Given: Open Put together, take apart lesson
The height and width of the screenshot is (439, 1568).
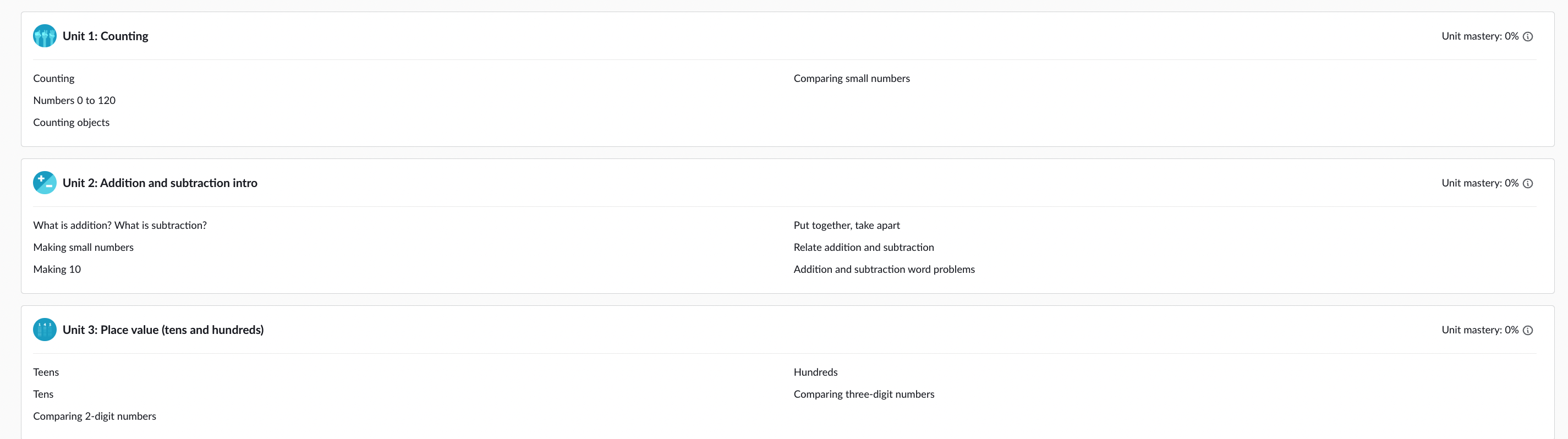Looking at the screenshot, I should pyautogui.click(x=847, y=226).
